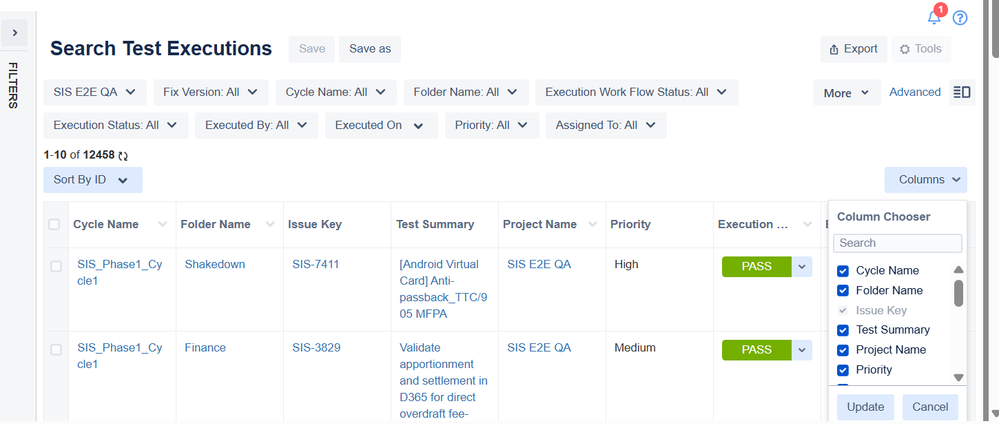This screenshot has width=999, height=424.
Task: Toggle the select-all rows header checkbox
Action: pos(55,225)
